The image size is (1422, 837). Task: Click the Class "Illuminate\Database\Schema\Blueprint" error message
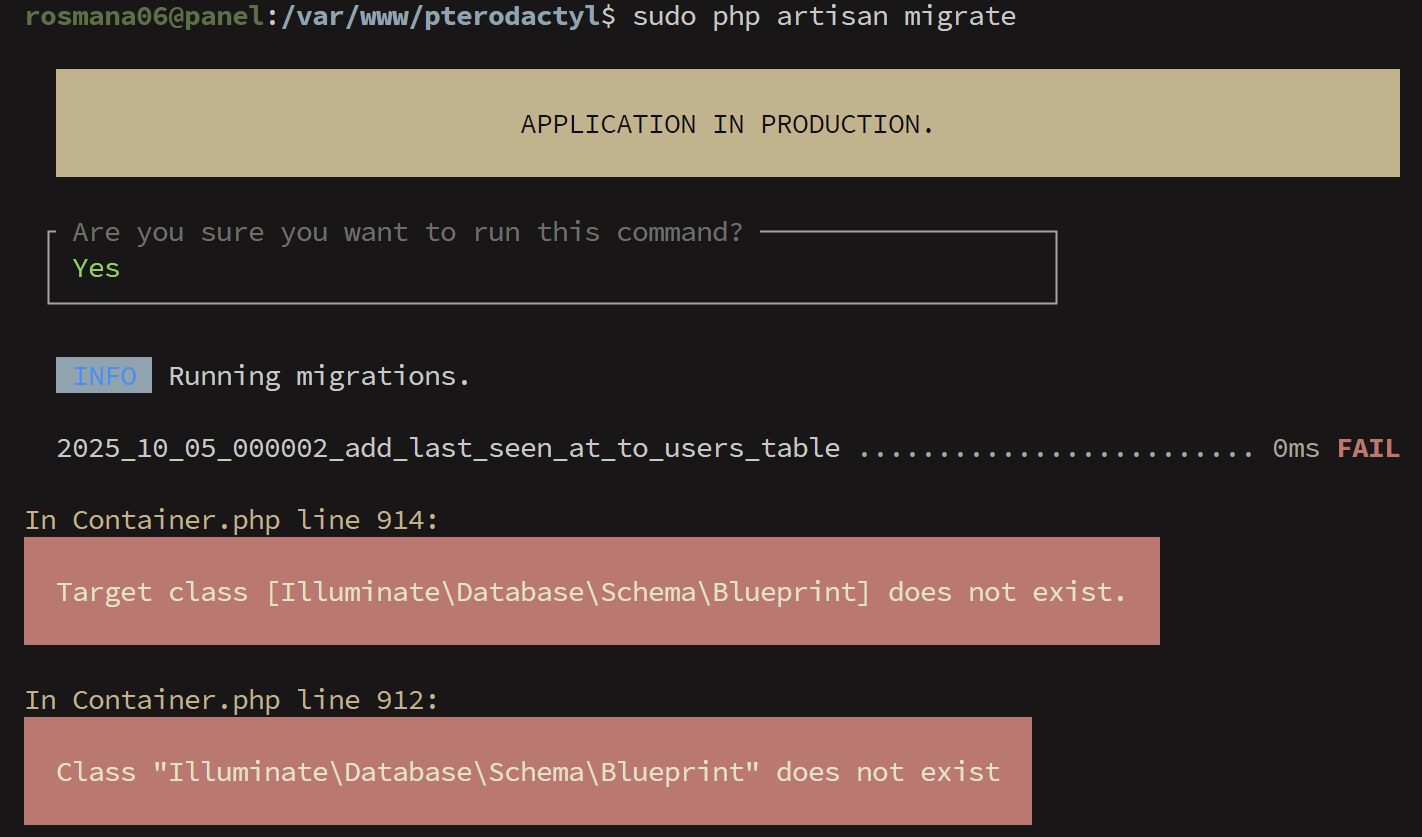point(528,772)
